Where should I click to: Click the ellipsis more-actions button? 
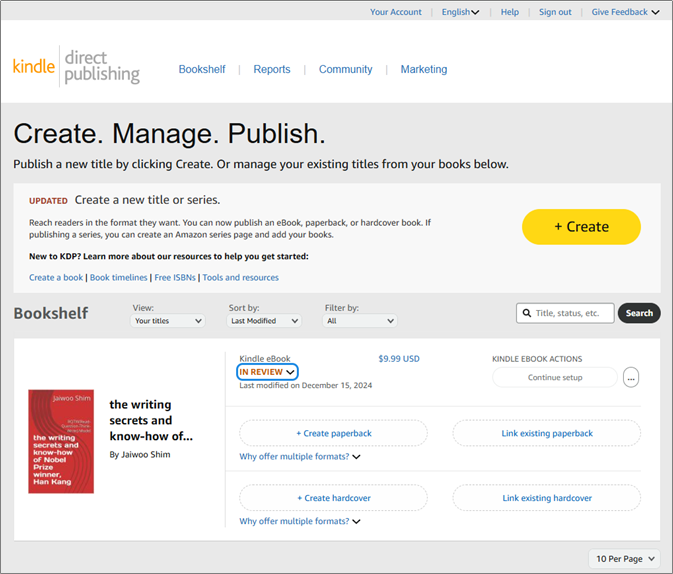coord(631,377)
